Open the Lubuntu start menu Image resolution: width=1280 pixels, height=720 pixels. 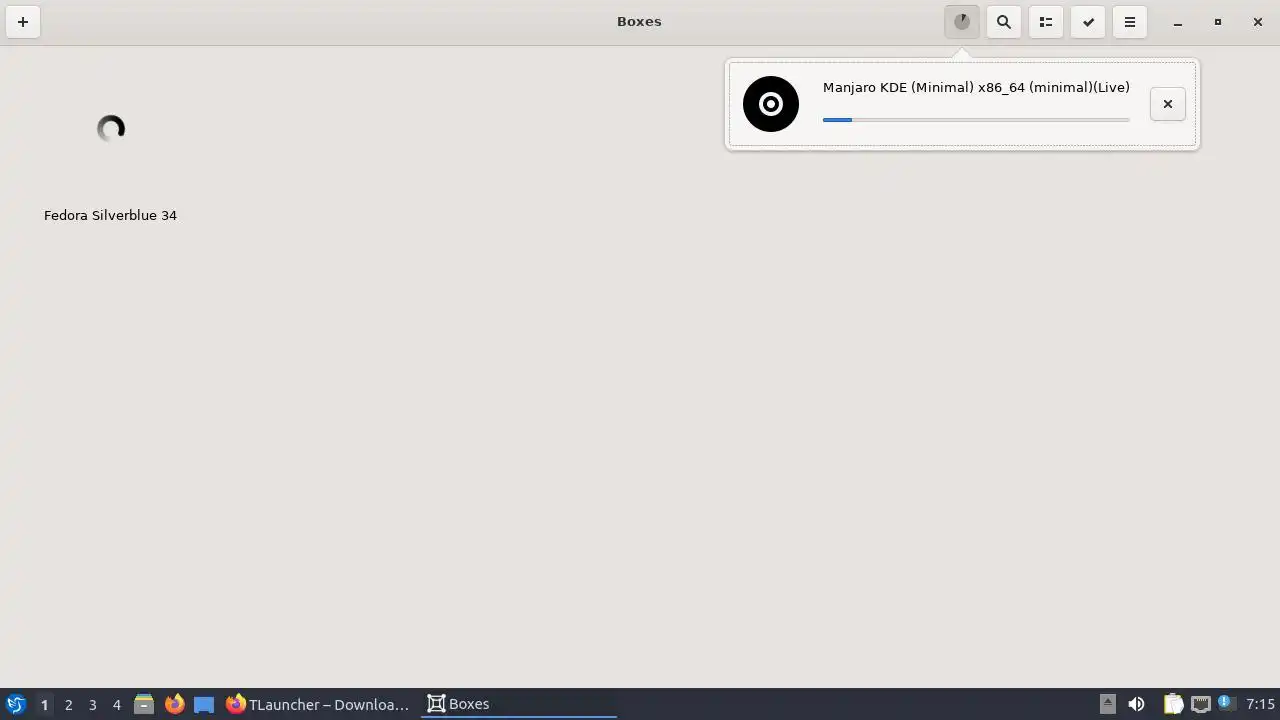(16, 704)
